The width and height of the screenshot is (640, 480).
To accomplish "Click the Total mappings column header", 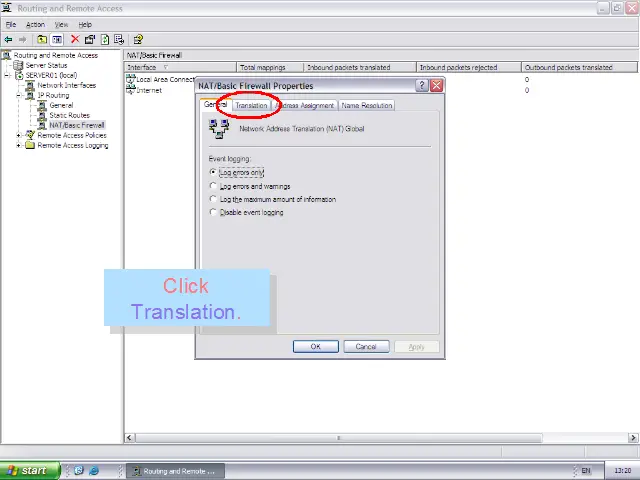I will pos(270,67).
